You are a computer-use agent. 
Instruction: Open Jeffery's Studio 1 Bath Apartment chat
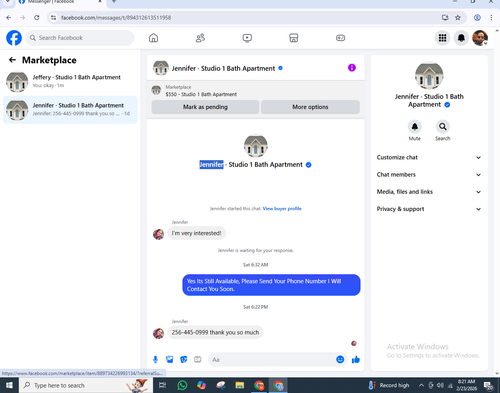[x=70, y=82]
